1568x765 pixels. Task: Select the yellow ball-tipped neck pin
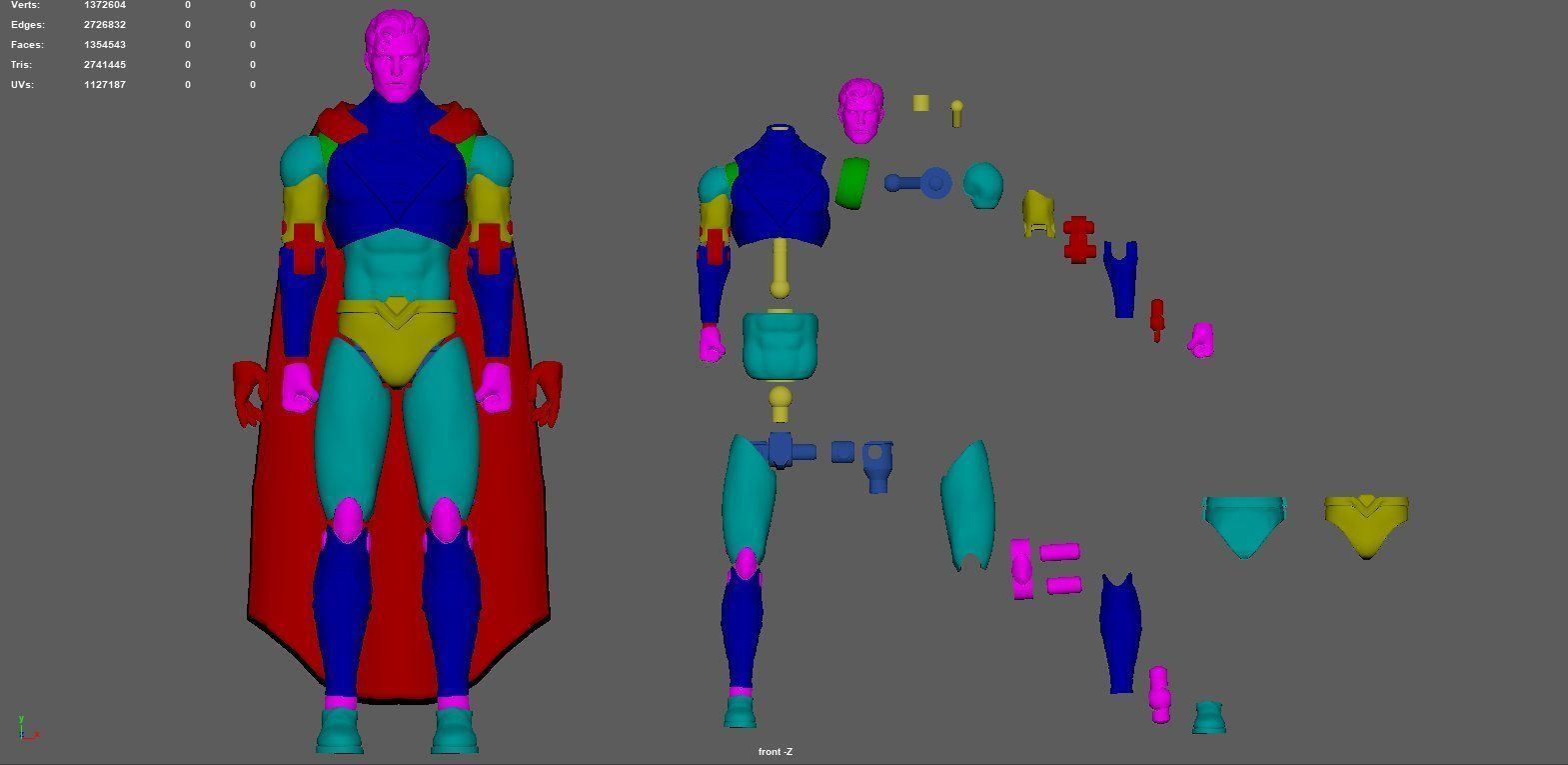[x=956, y=113]
